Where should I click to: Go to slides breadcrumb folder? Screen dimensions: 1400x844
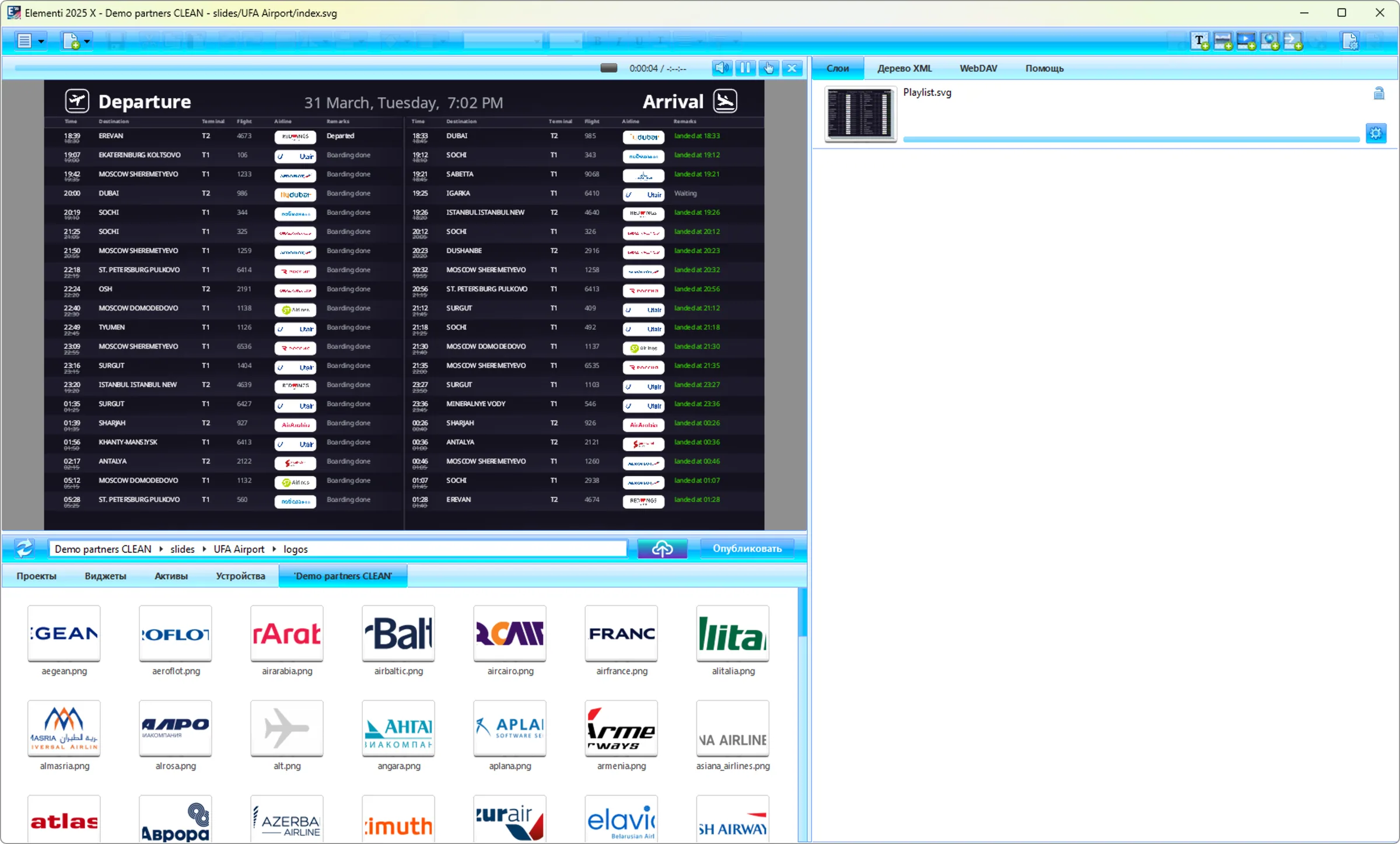point(182,549)
